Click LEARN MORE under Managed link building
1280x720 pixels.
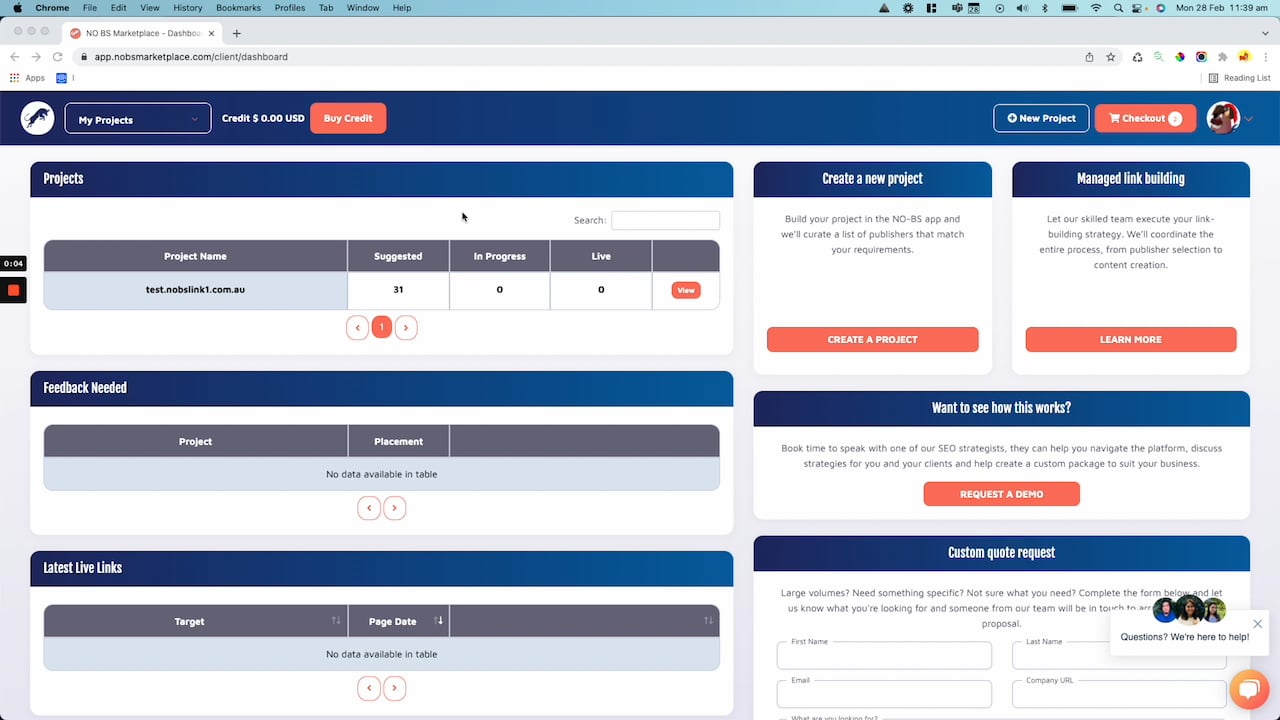pyautogui.click(x=1131, y=339)
